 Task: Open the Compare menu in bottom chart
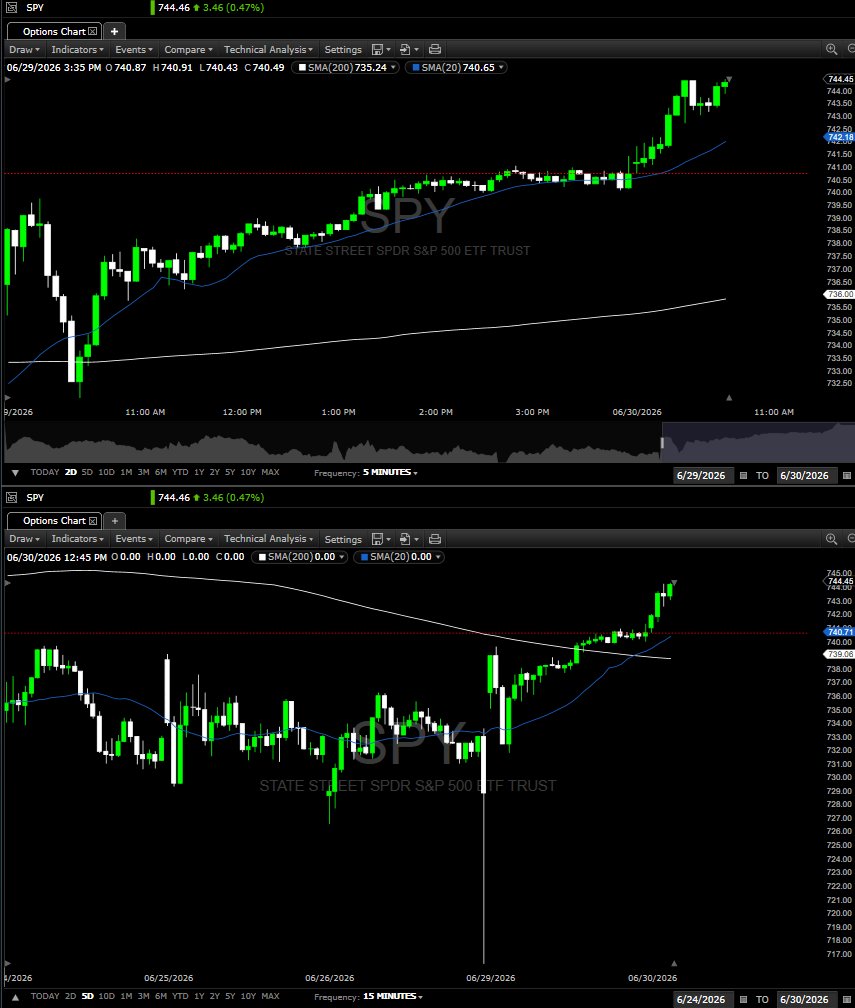click(x=188, y=539)
